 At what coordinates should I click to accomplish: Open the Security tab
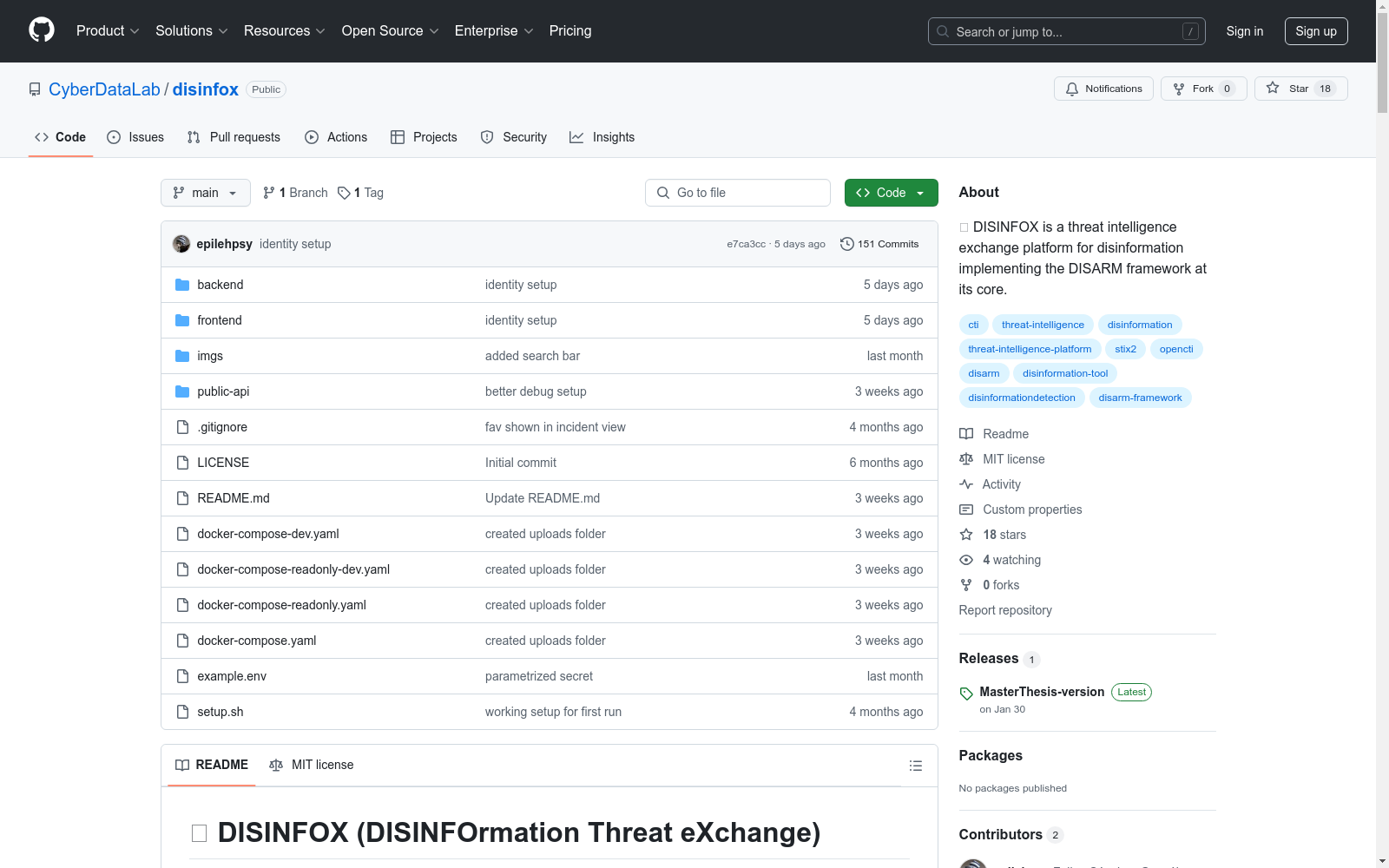coord(514,137)
